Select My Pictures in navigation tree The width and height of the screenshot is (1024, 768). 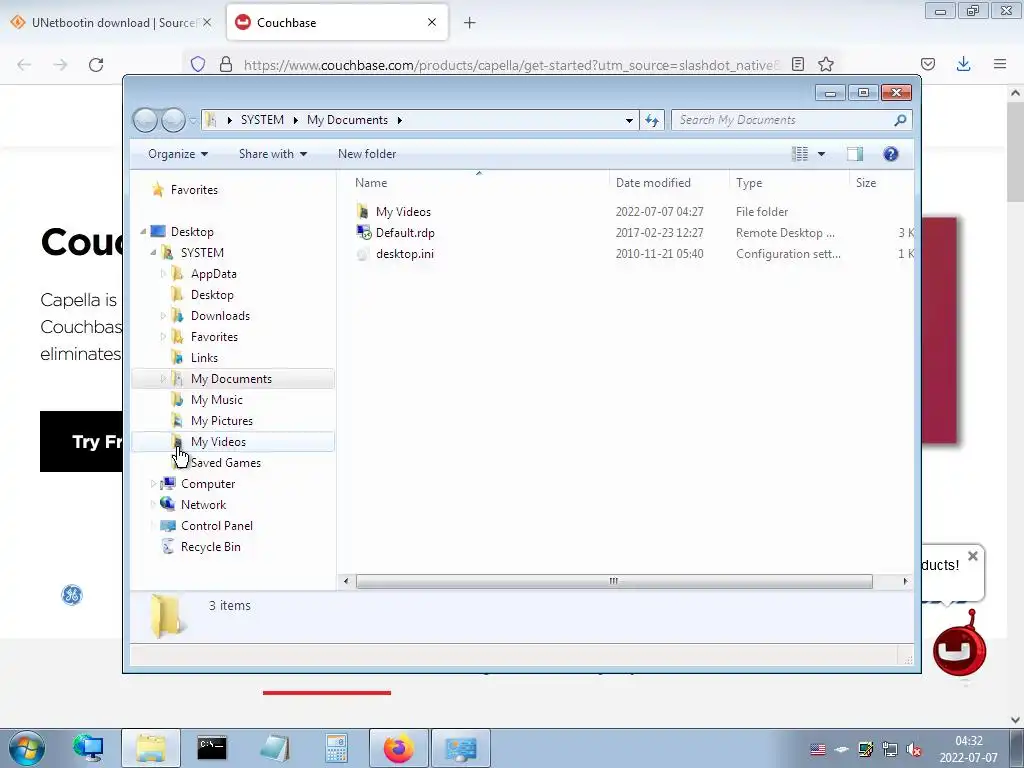tap(221, 421)
